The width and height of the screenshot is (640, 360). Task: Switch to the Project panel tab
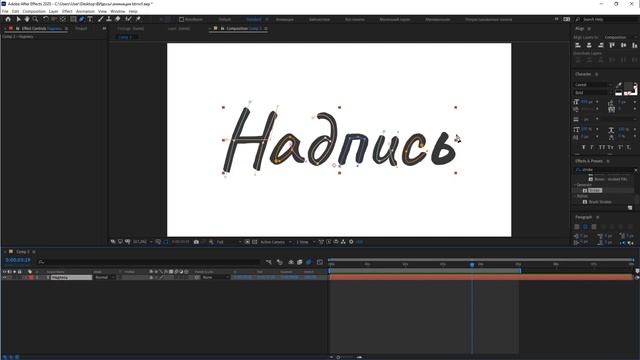tap(81, 29)
